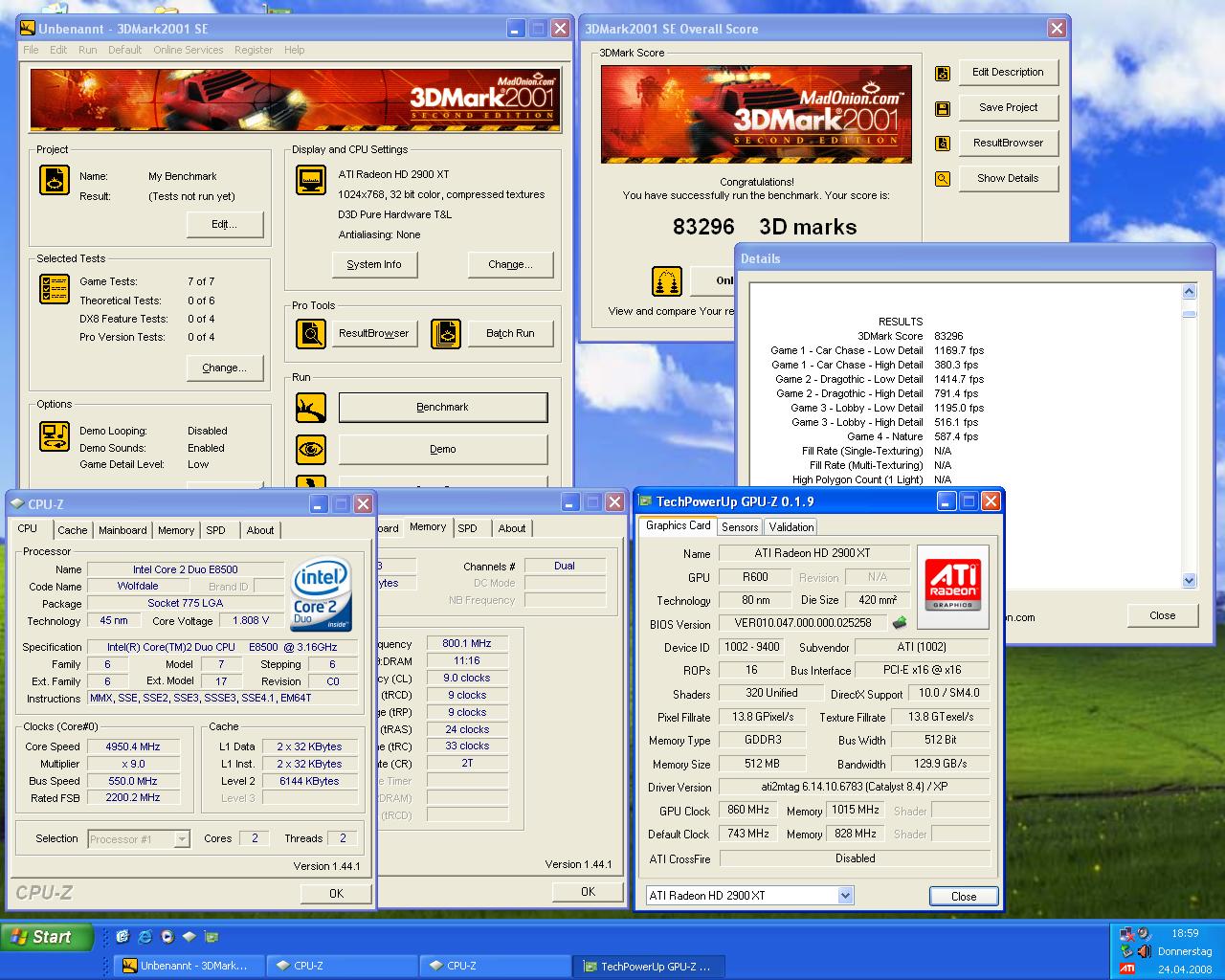Open GPU-Z graphics card selection dropdown

845,896
